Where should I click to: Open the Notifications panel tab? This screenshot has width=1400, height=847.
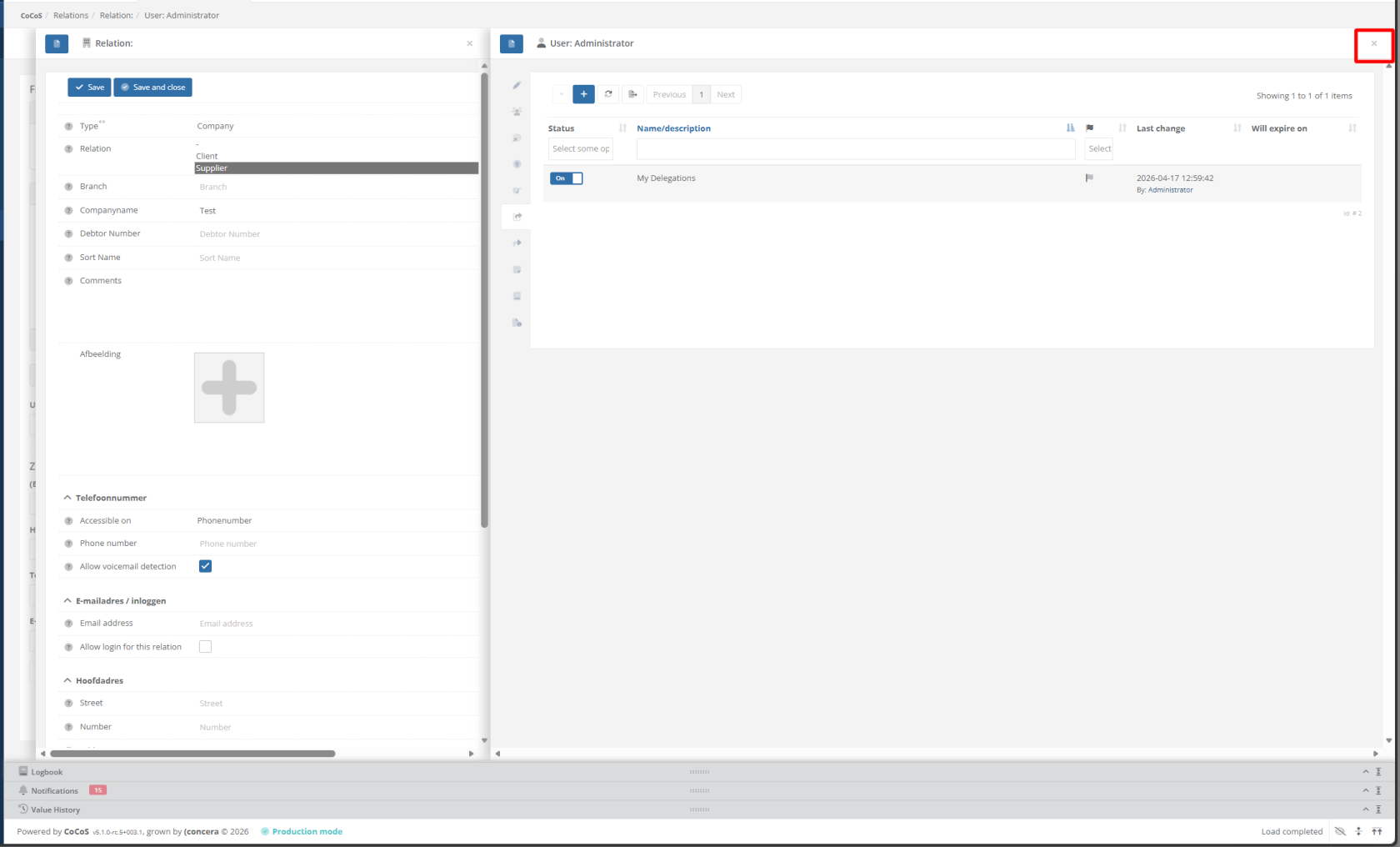(54, 790)
